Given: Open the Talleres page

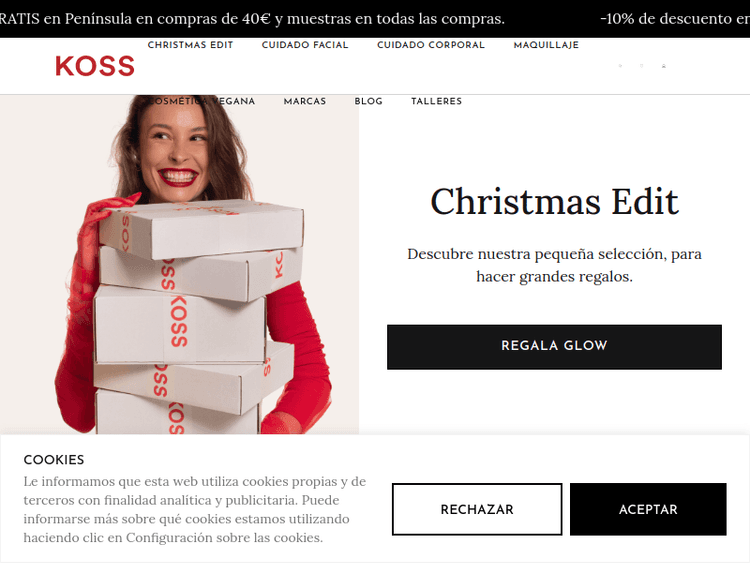Looking at the screenshot, I should pos(436,101).
